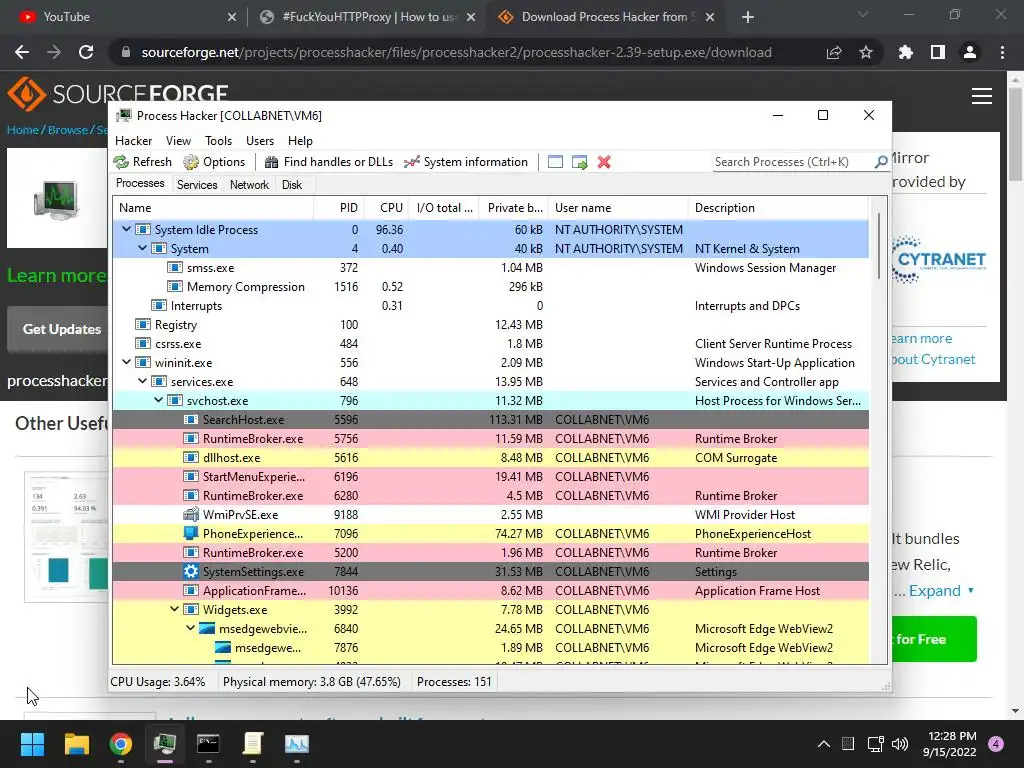Screen dimensions: 1024x768
Task: Click the Chrome address bar URL
Action: tap(456, 52)
